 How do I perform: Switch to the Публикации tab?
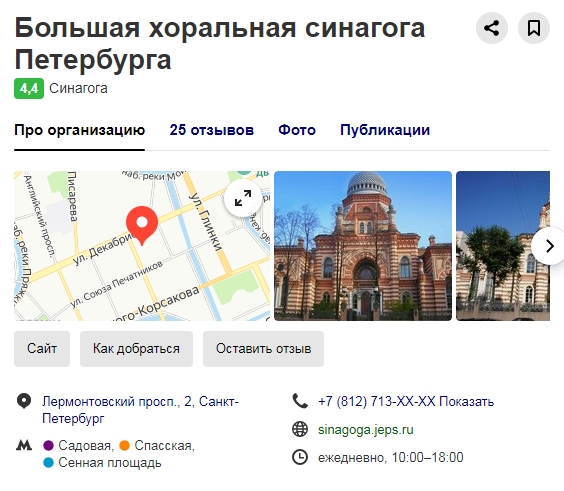click(x=385, y=130)
